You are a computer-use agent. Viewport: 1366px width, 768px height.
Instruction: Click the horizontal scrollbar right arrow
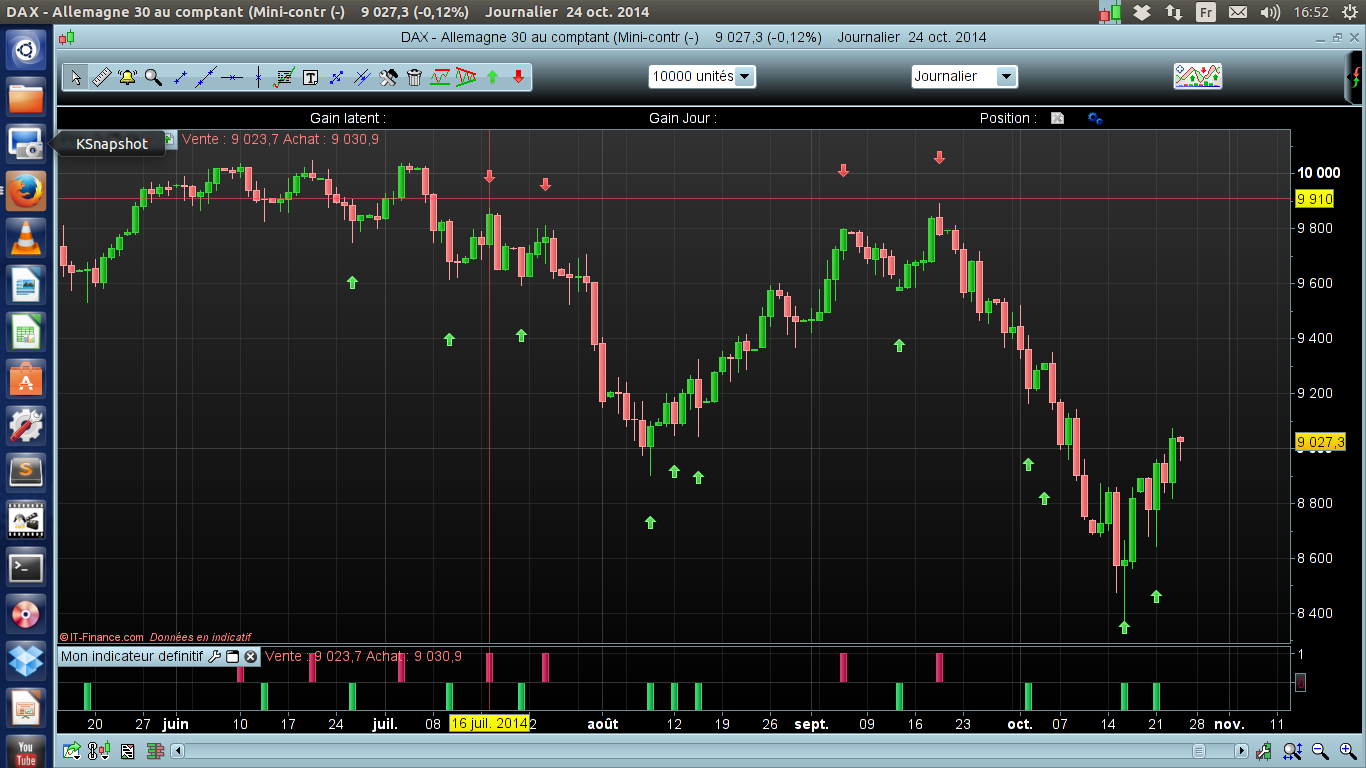point(1241,751)
